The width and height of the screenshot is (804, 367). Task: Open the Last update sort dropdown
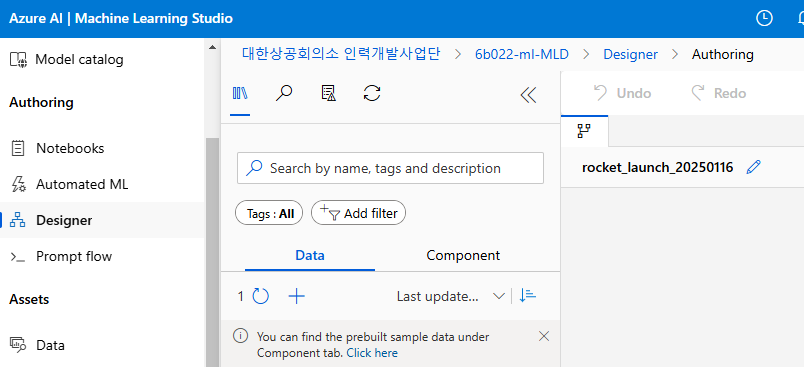[x=451, y=296]
